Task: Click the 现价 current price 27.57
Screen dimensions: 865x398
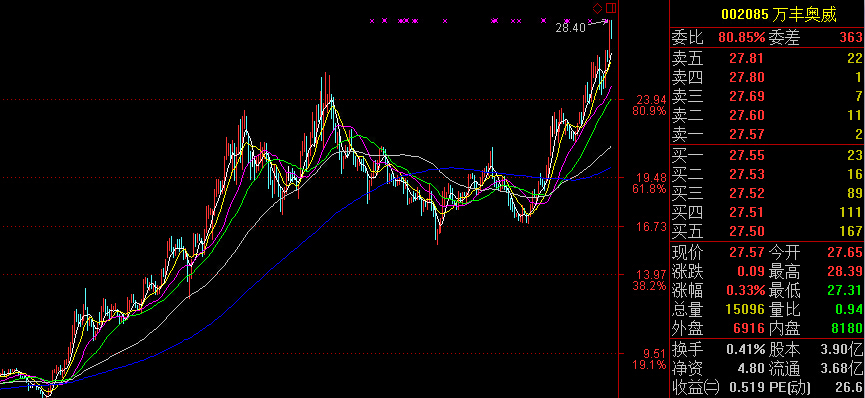Action: [x=747, y=253]
